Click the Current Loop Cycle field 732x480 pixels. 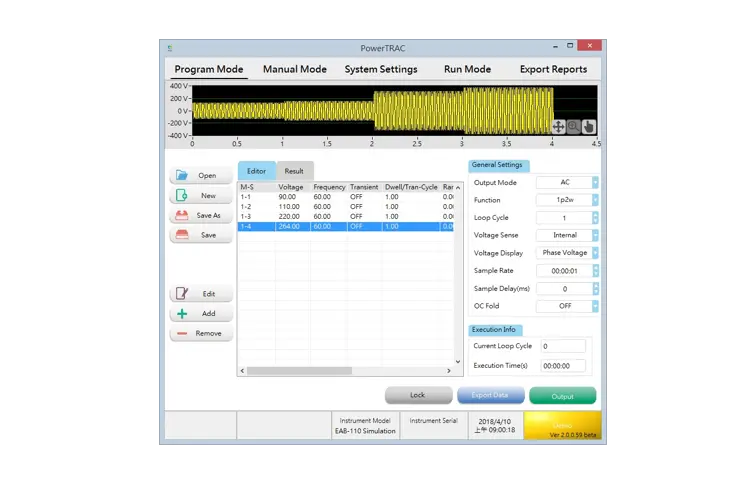(563, 346)
